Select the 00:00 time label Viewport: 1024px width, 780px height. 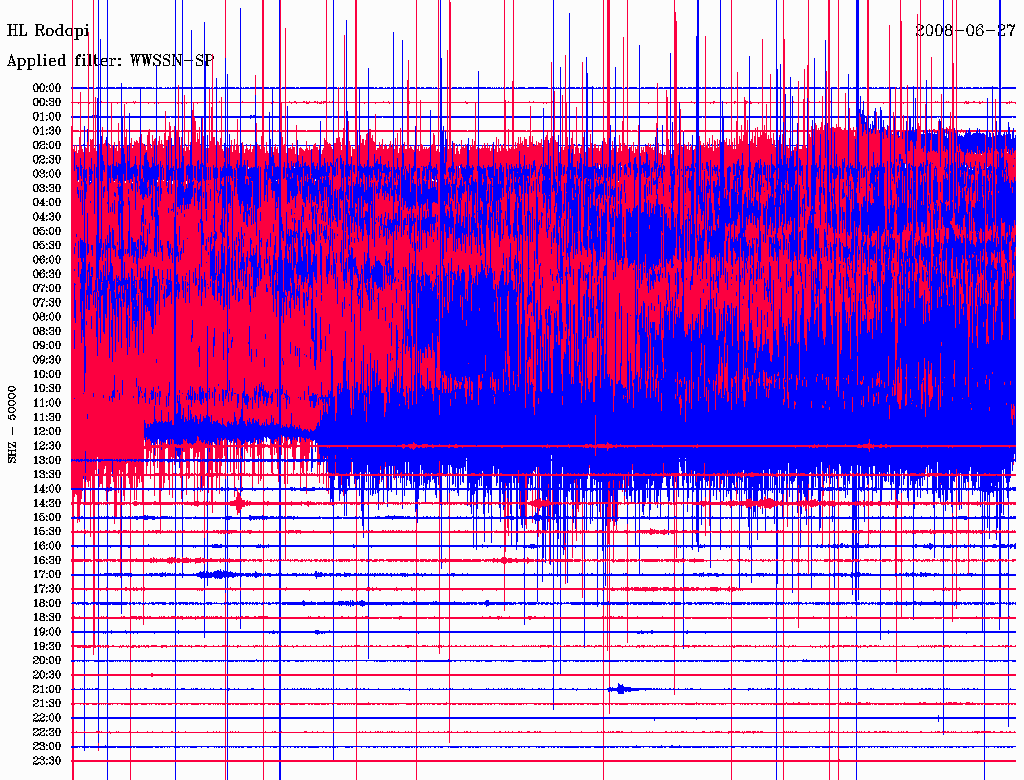[x=47, y=88]
